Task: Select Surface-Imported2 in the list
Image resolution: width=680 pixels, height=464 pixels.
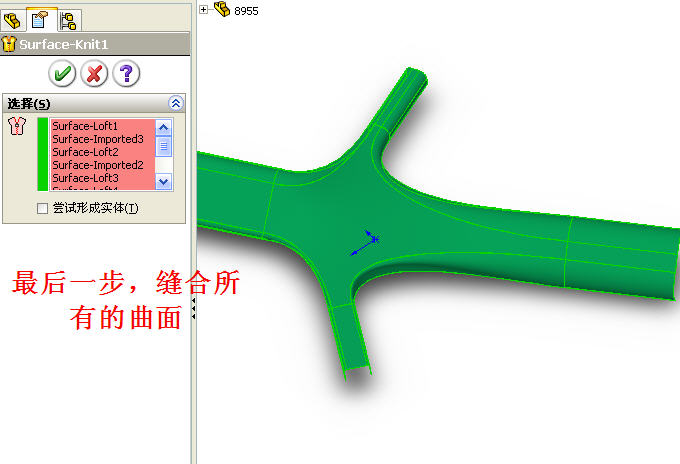Action: click(x=102, y=165)
